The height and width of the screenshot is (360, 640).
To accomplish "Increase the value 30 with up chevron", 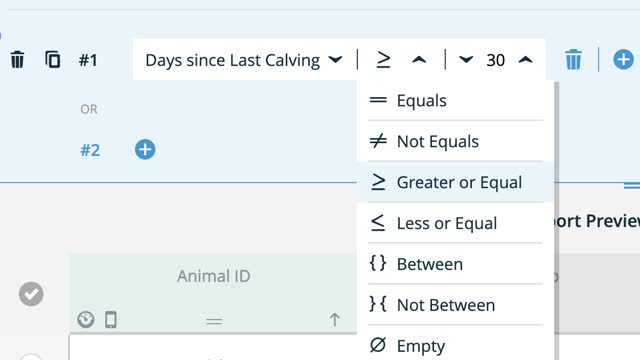I will coord(526,60).
